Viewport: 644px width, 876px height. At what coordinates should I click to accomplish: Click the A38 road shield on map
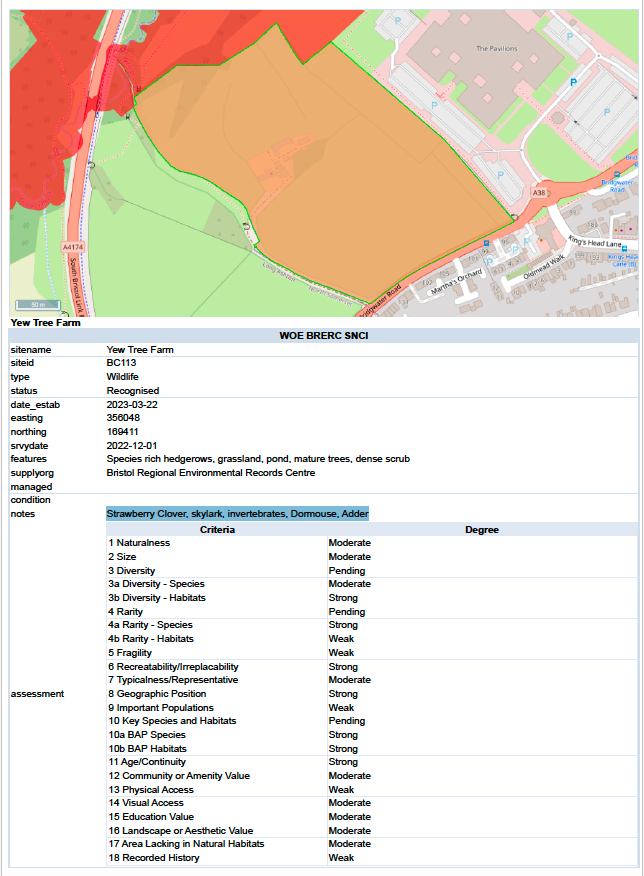coord(538,193)
